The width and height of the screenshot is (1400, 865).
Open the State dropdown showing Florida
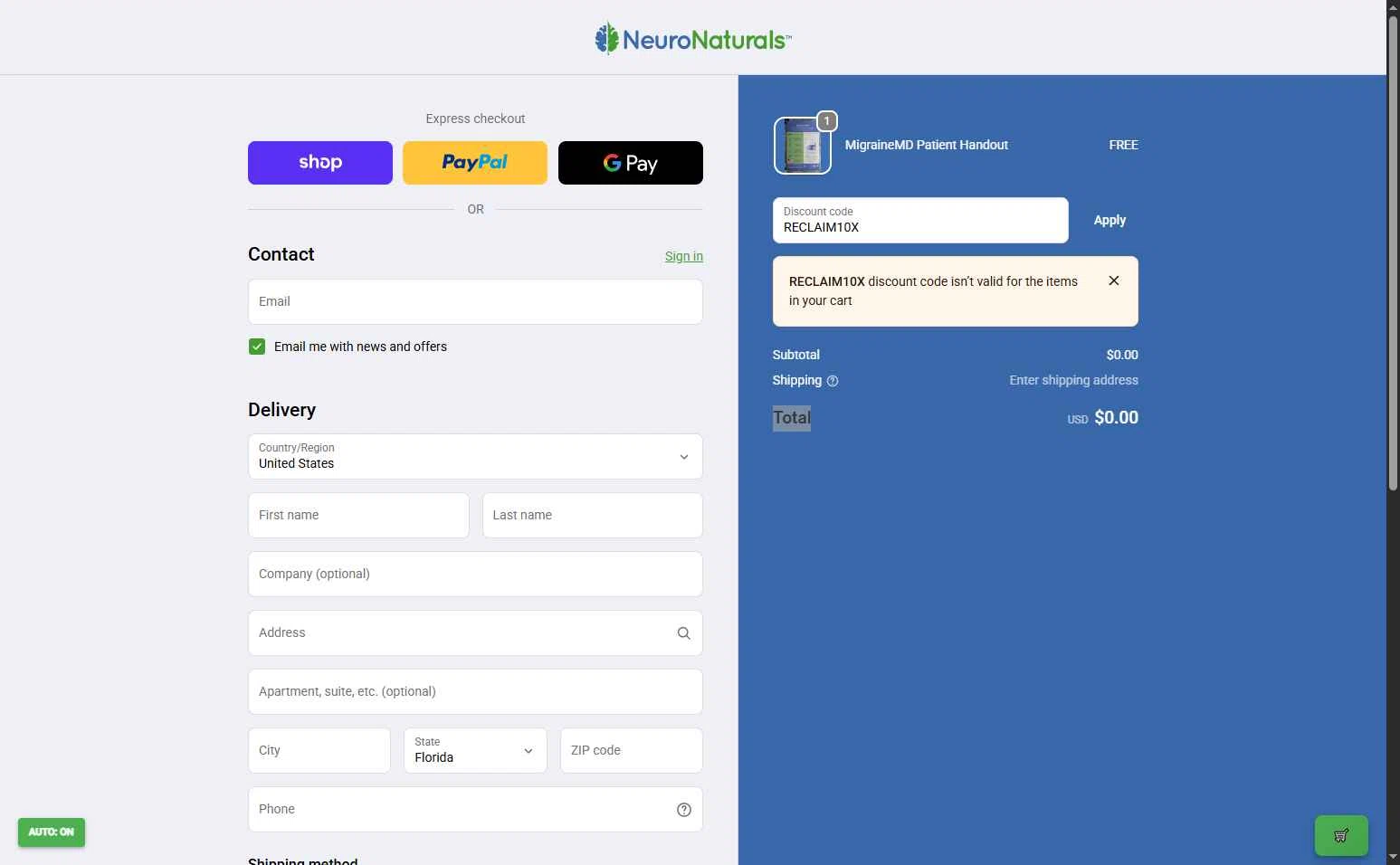tap(475, 750)
